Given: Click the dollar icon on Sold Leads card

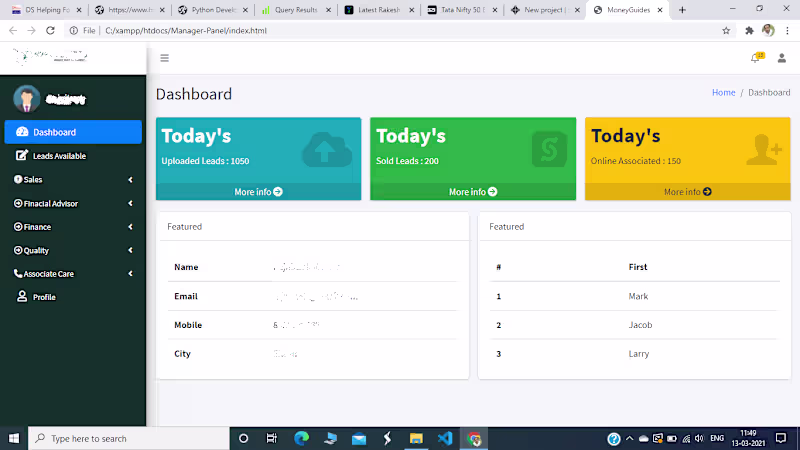Looking at the screenshot, I should pos(549,149).
